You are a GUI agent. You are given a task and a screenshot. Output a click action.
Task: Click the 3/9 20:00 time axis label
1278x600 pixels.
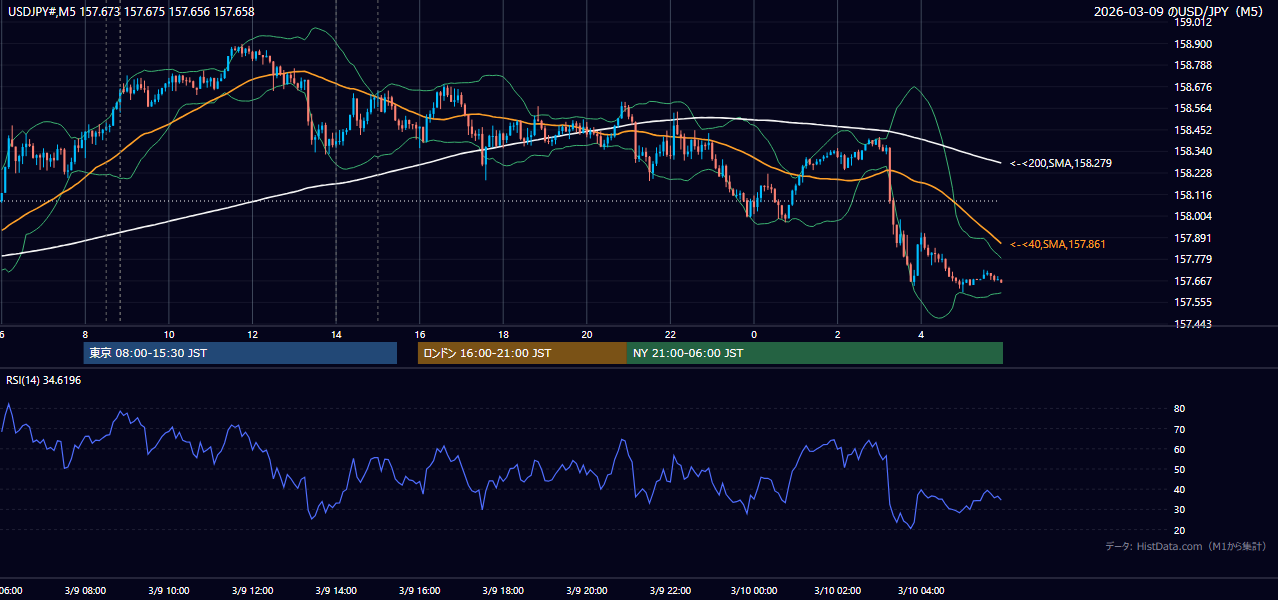[x=587, y=590]
